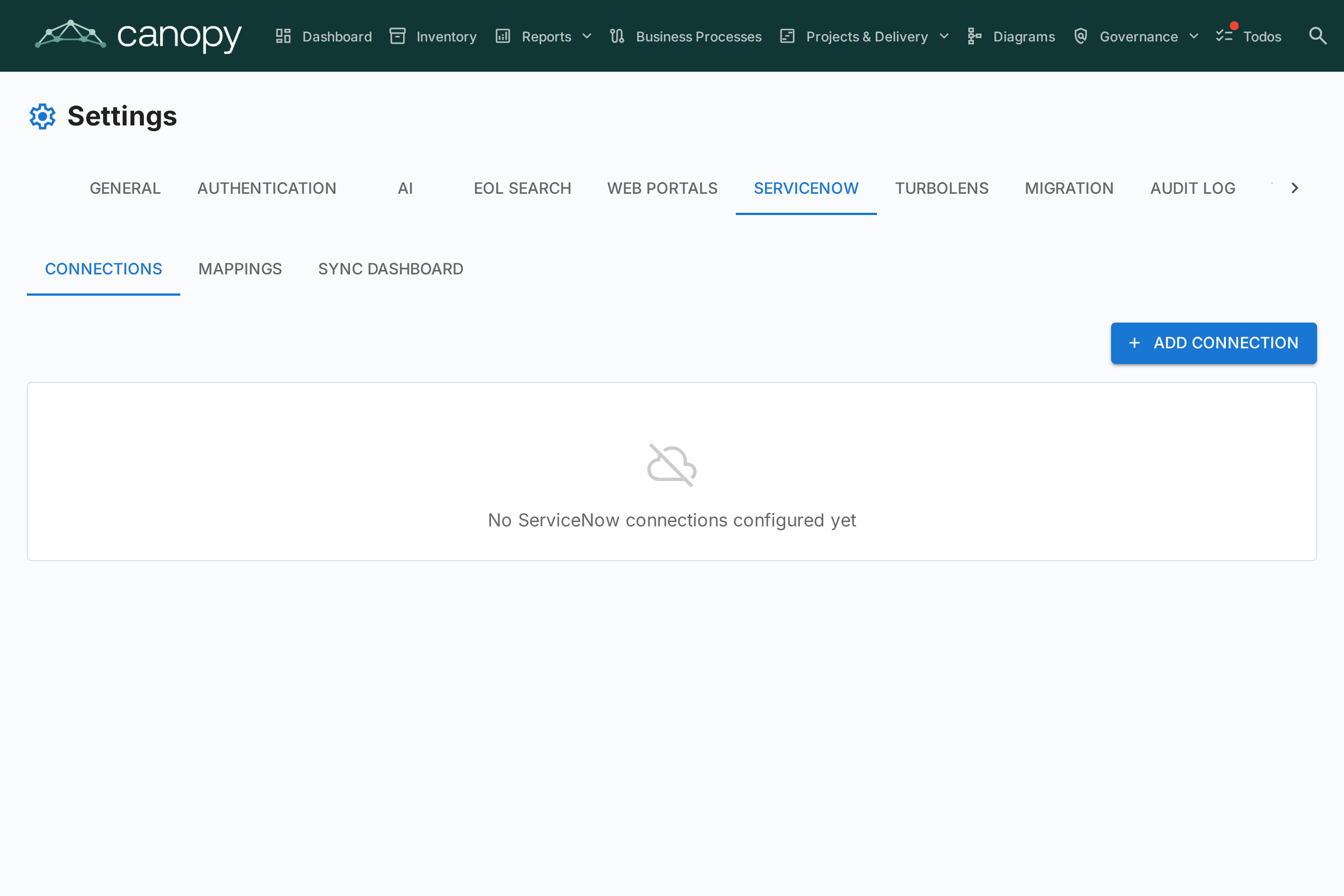Expand the Reports dropdown chevron
Image resolution: width=1344 pixels, height=896 pixels.
[587, 36]
